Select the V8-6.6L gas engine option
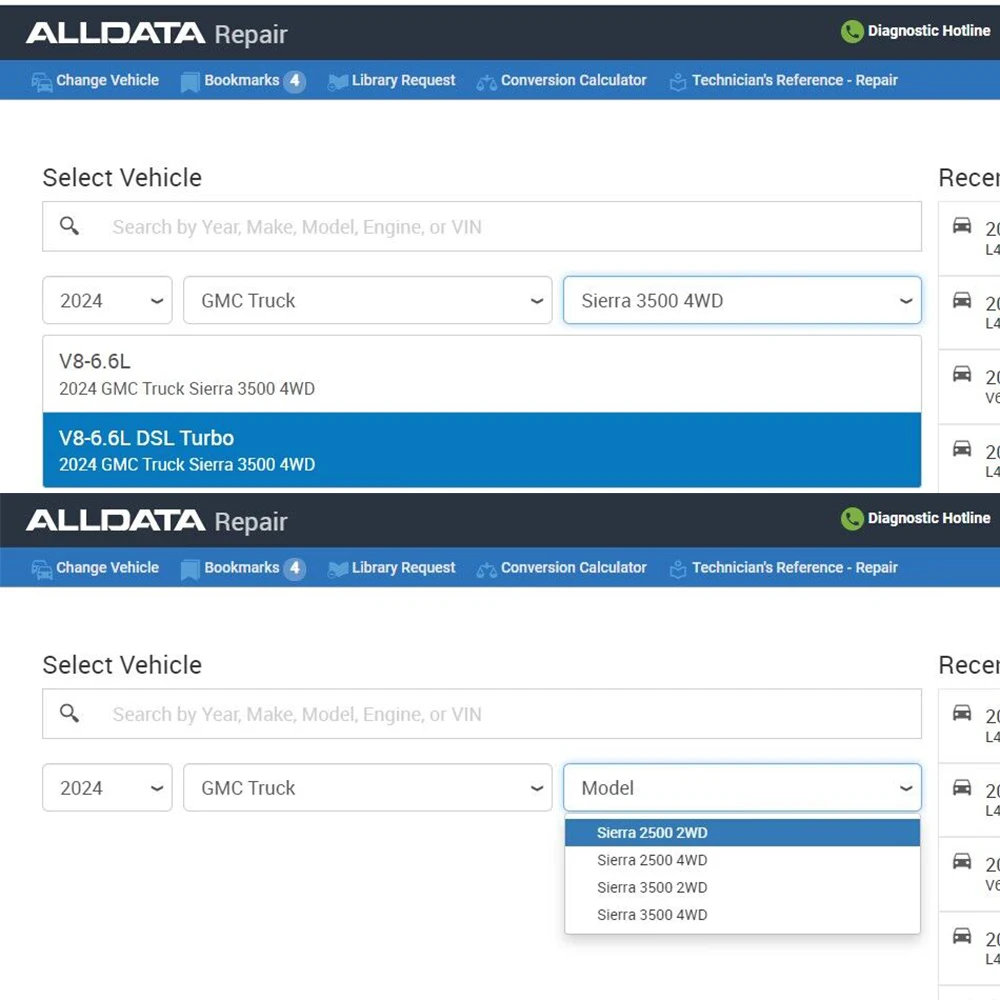1000x1000 pixels. tap(482, 374)
